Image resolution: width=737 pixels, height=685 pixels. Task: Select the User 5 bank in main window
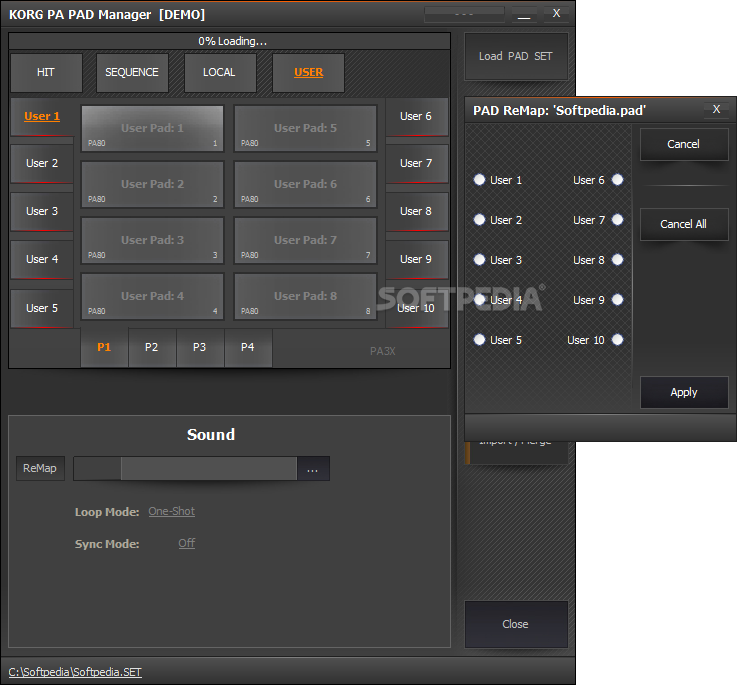pyautogui.click(x=42, y=308)
